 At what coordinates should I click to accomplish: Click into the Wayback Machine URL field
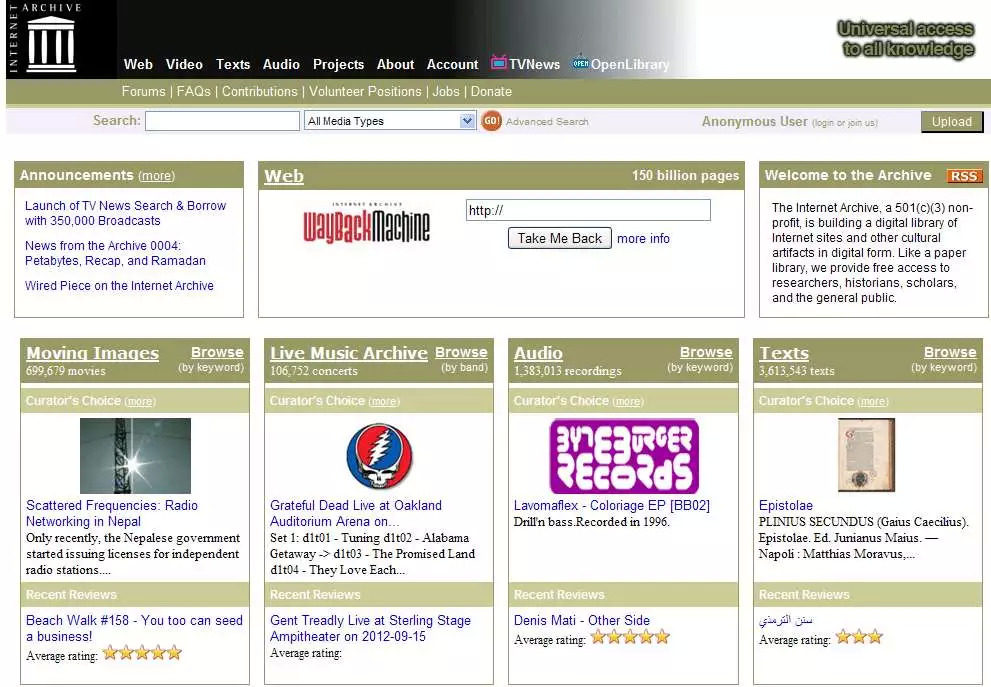coord(588,211)
